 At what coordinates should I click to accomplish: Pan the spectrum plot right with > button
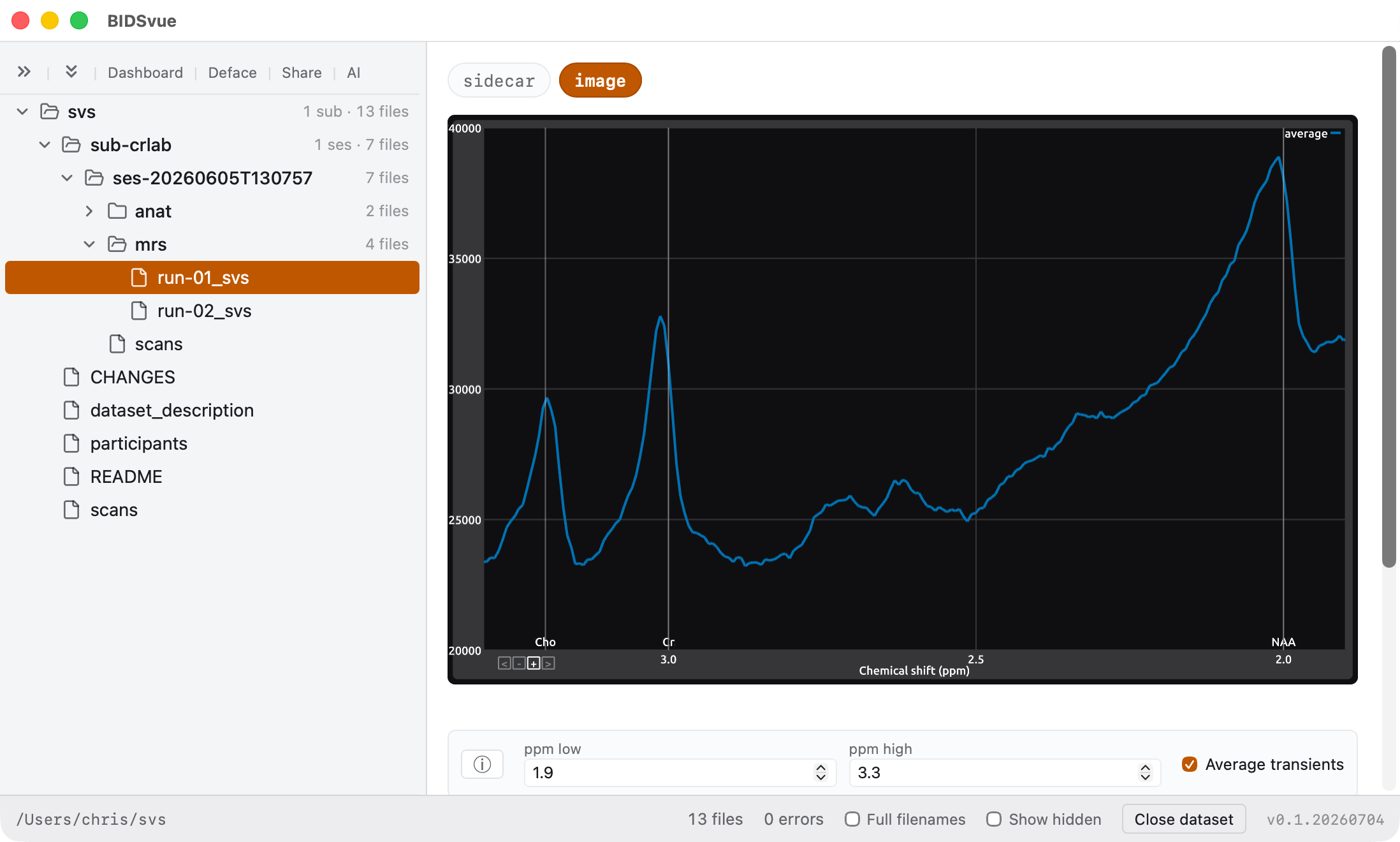(548, 663)
